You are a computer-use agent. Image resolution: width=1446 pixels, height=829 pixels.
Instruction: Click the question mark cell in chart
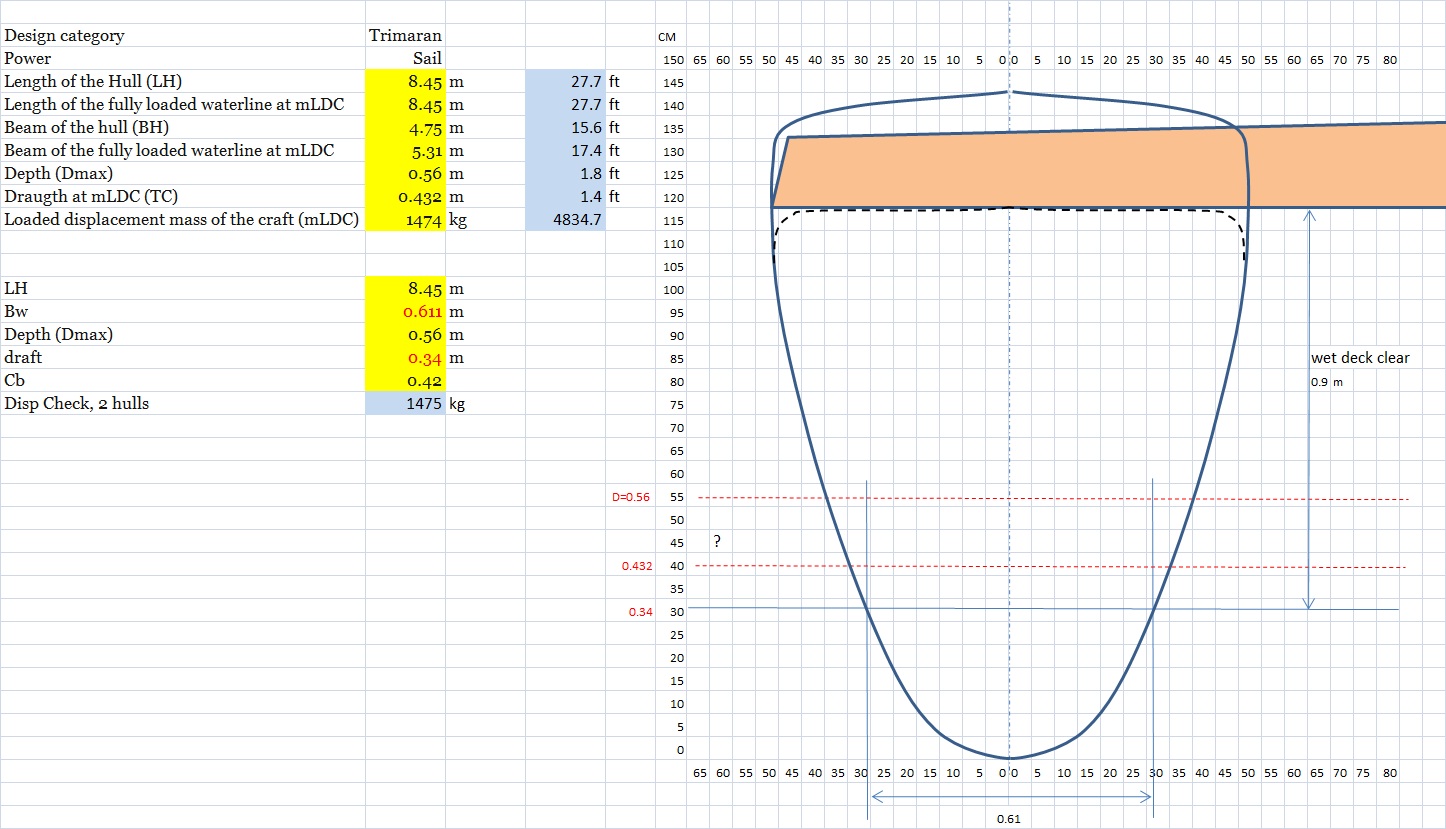point(717,542)
